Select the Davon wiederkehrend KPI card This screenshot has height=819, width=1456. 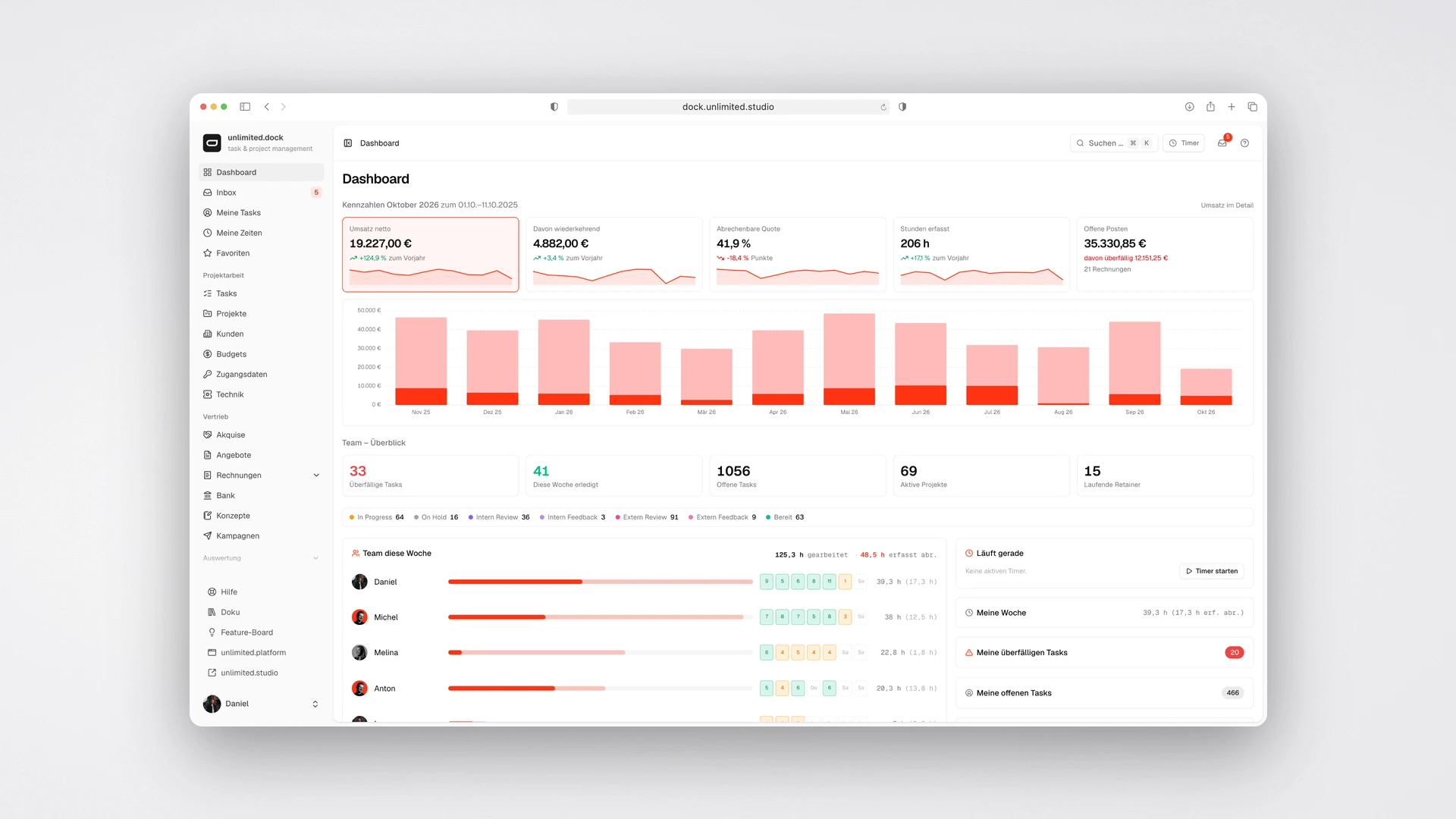pos(614,255)
